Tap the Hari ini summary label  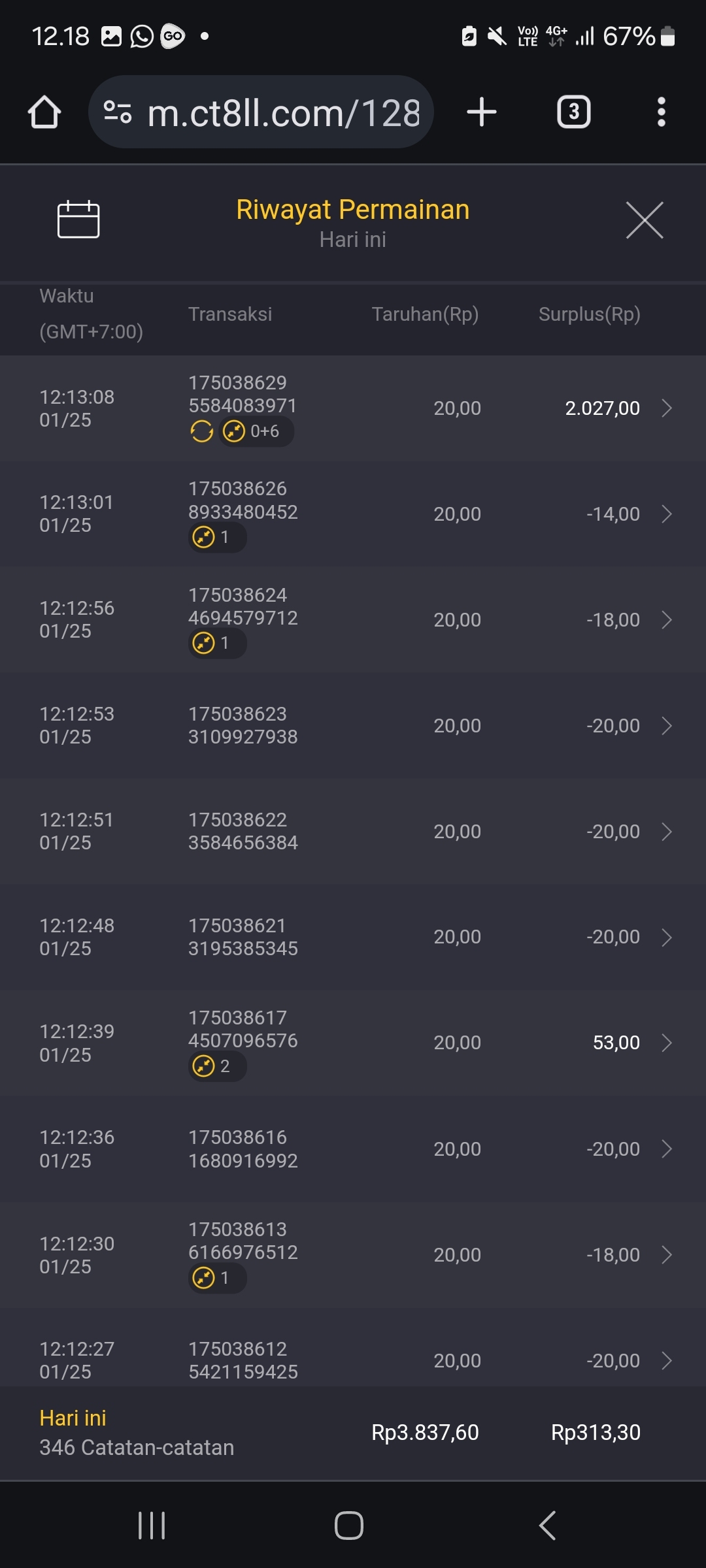[x=73, y=1418]
